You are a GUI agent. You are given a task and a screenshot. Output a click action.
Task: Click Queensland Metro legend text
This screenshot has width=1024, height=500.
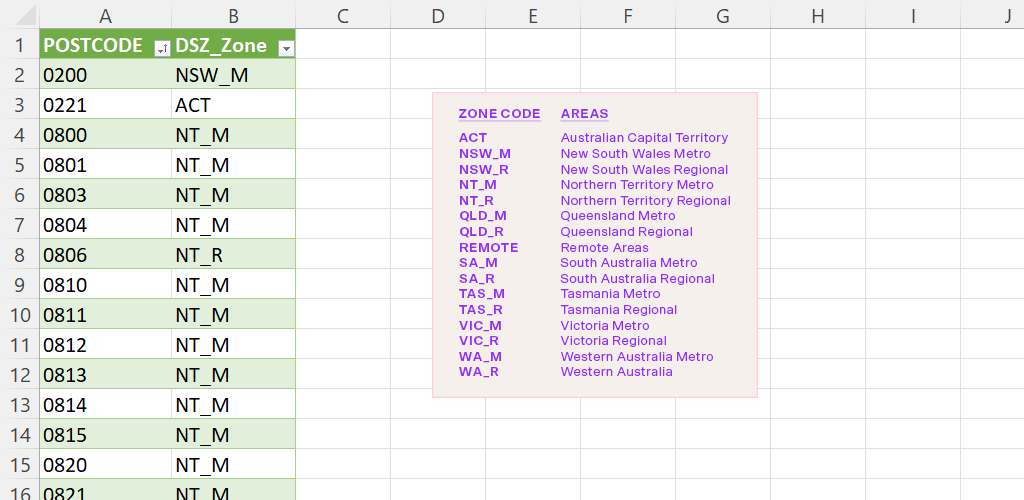pos(618,215)
